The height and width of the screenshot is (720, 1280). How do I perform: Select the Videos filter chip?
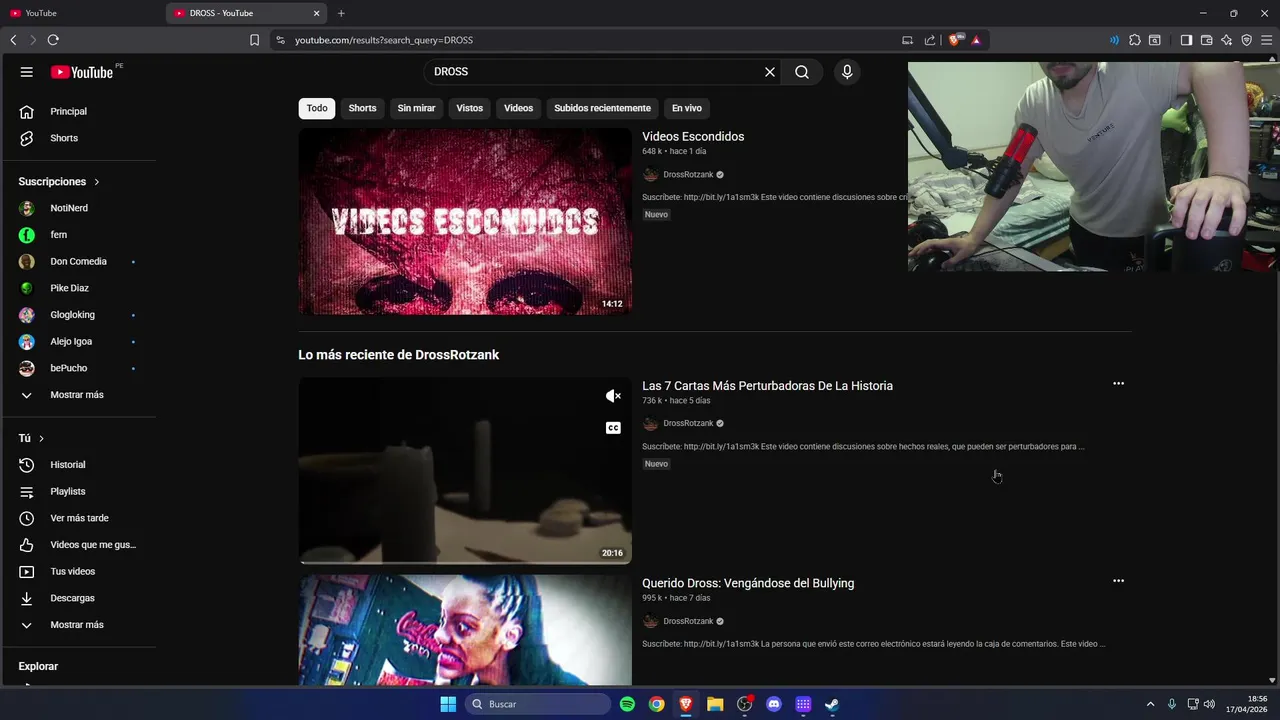(518, 108)
